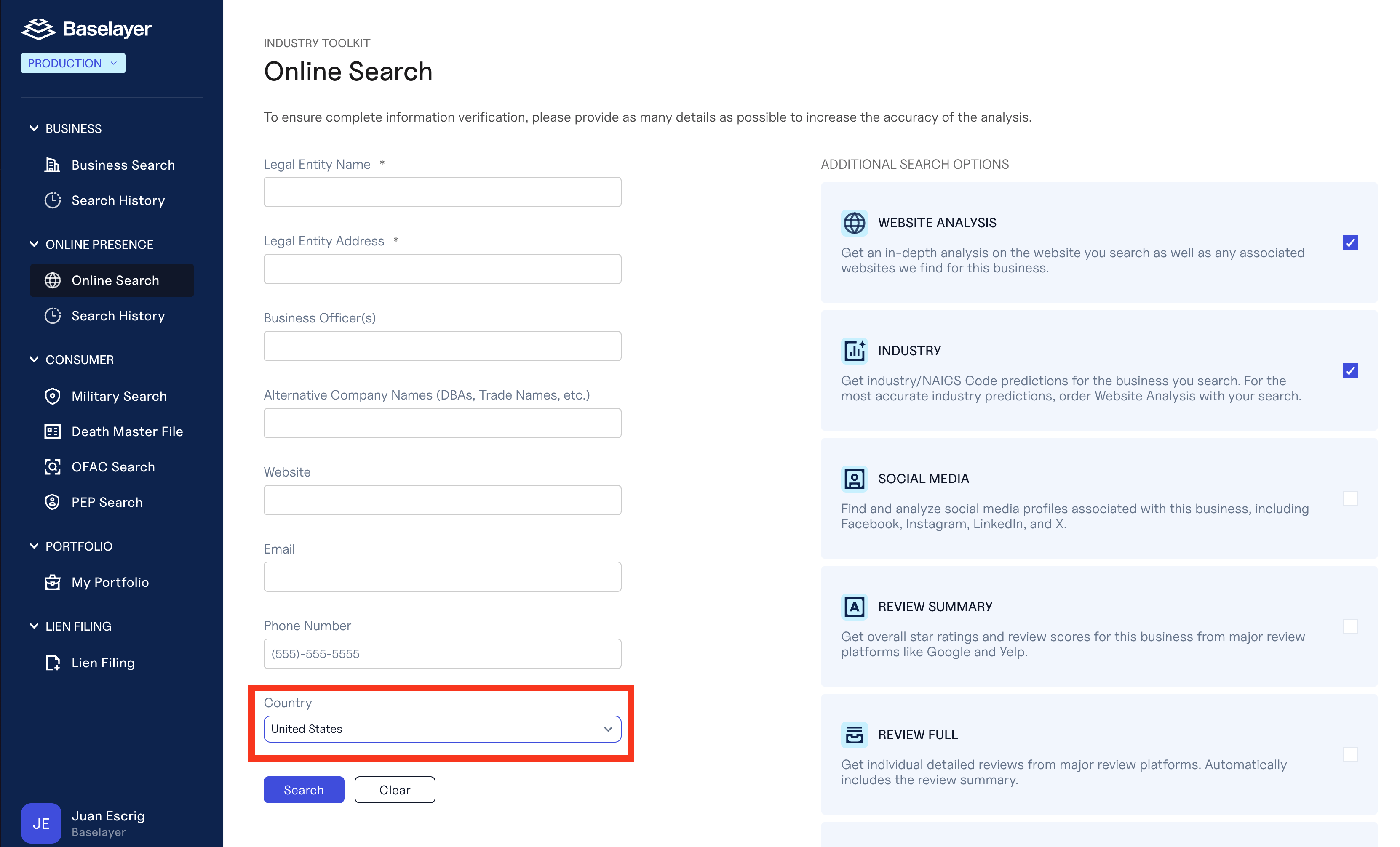Viewport: 1400px width, 847px height.
Task: Click the blue Search button
Action: pyautogui.click(x=303, y=790)
